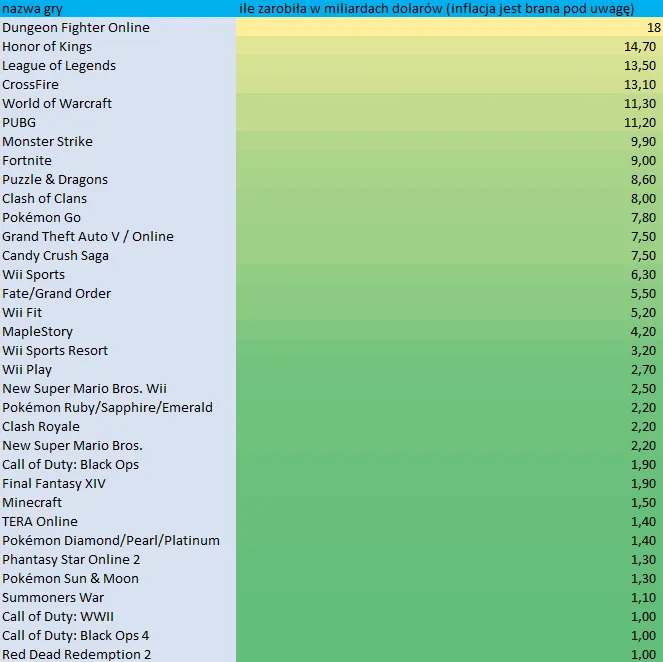Click the Pokémon Diamond/Pearl/Platinum cell

(x=118, y=541)
